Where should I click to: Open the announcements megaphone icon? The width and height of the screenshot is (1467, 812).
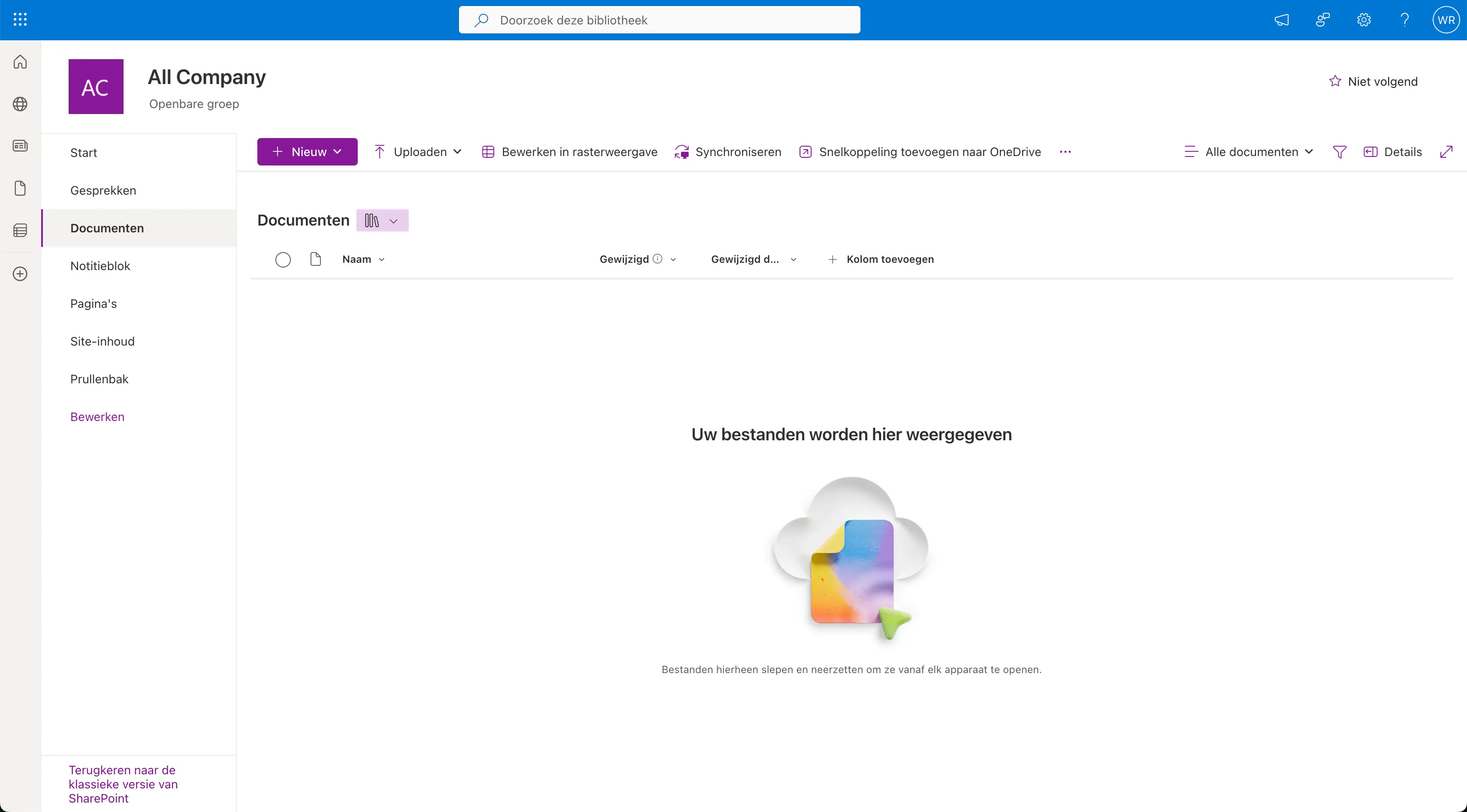(x=1282, y=19)
